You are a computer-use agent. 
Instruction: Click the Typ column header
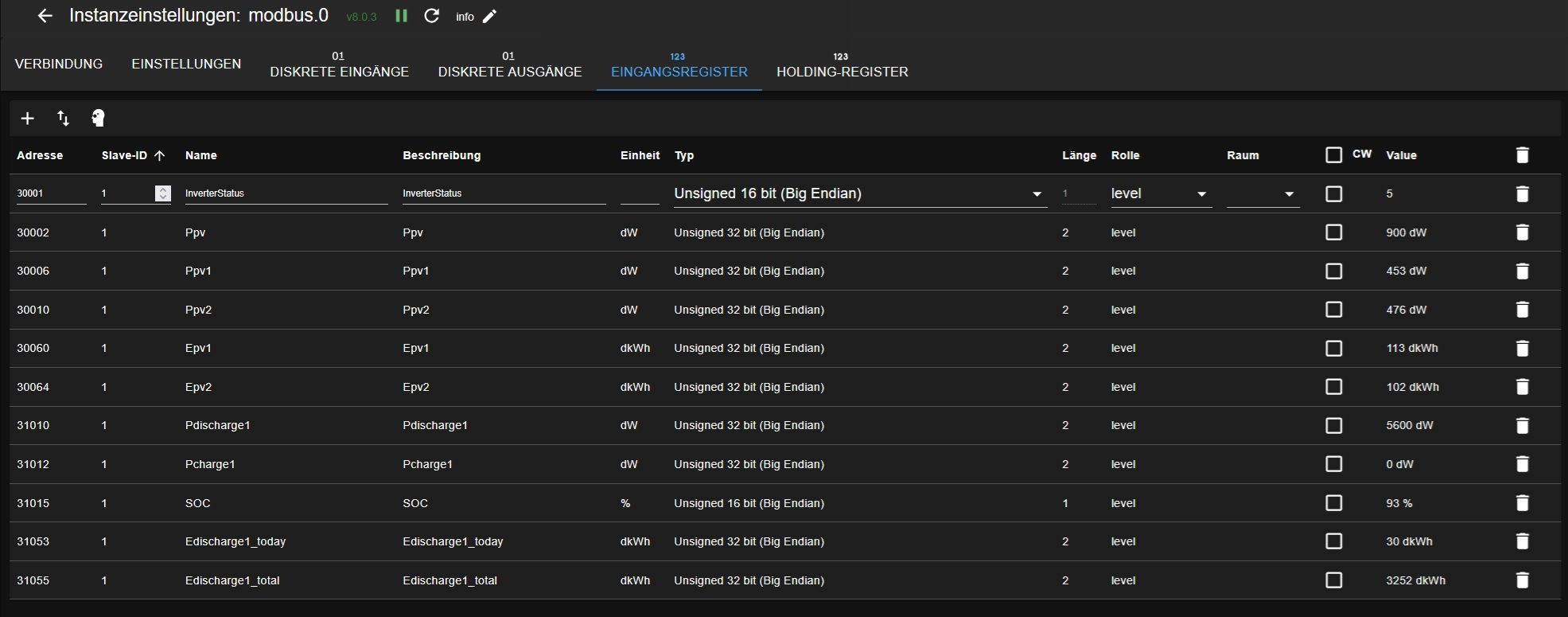(x=684, y=155)
